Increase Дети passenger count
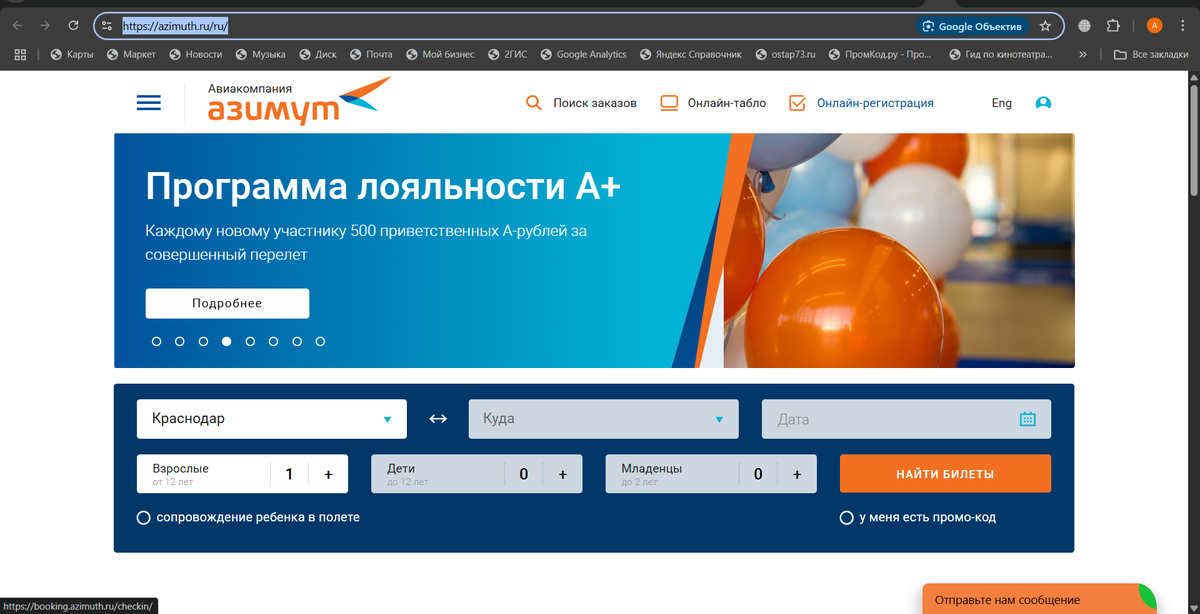This screenshot has width=1200, height=614. point(562,474)
